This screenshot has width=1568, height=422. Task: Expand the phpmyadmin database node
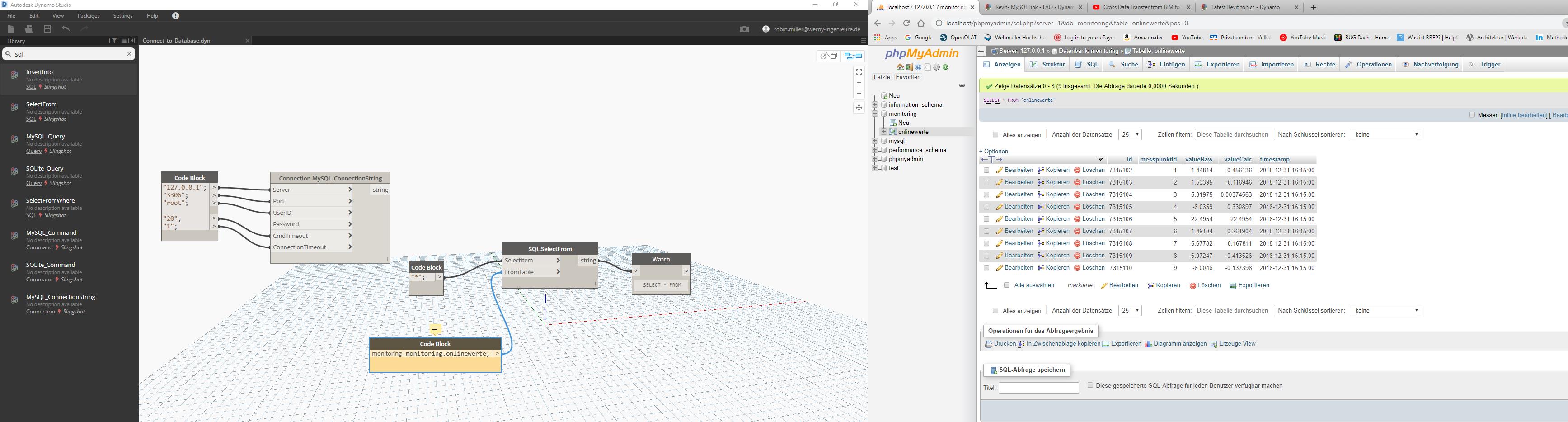(x=875, y=159)
